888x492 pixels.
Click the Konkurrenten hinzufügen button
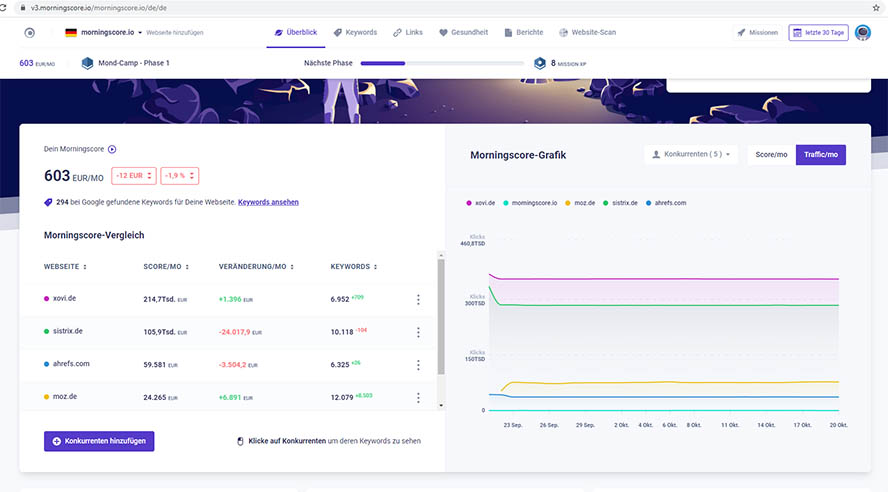click(x=99, y=441)
